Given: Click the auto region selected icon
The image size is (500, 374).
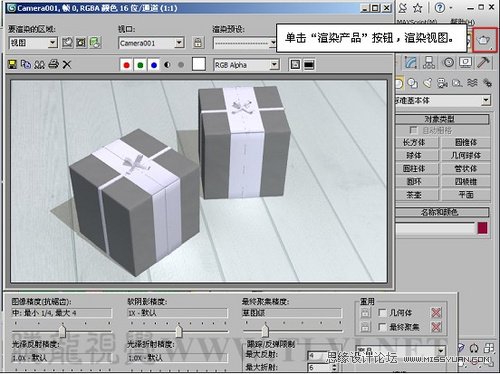Looking at the screenshot, I should click(81, 43).
